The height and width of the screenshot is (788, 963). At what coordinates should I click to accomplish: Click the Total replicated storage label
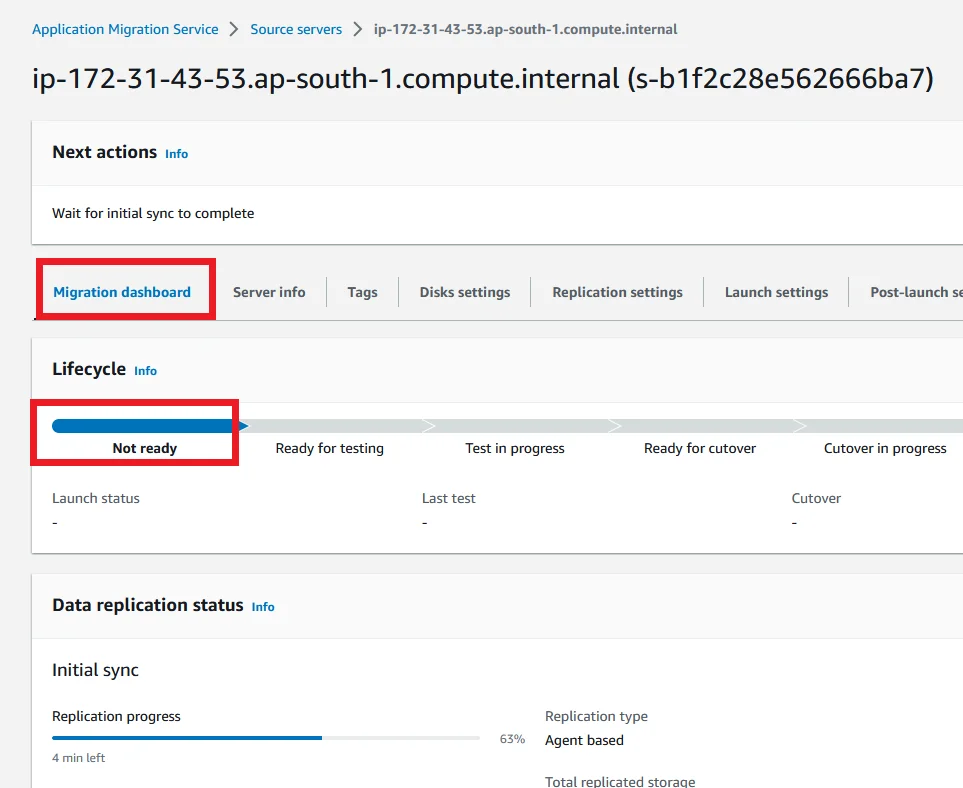coord(620,781)
